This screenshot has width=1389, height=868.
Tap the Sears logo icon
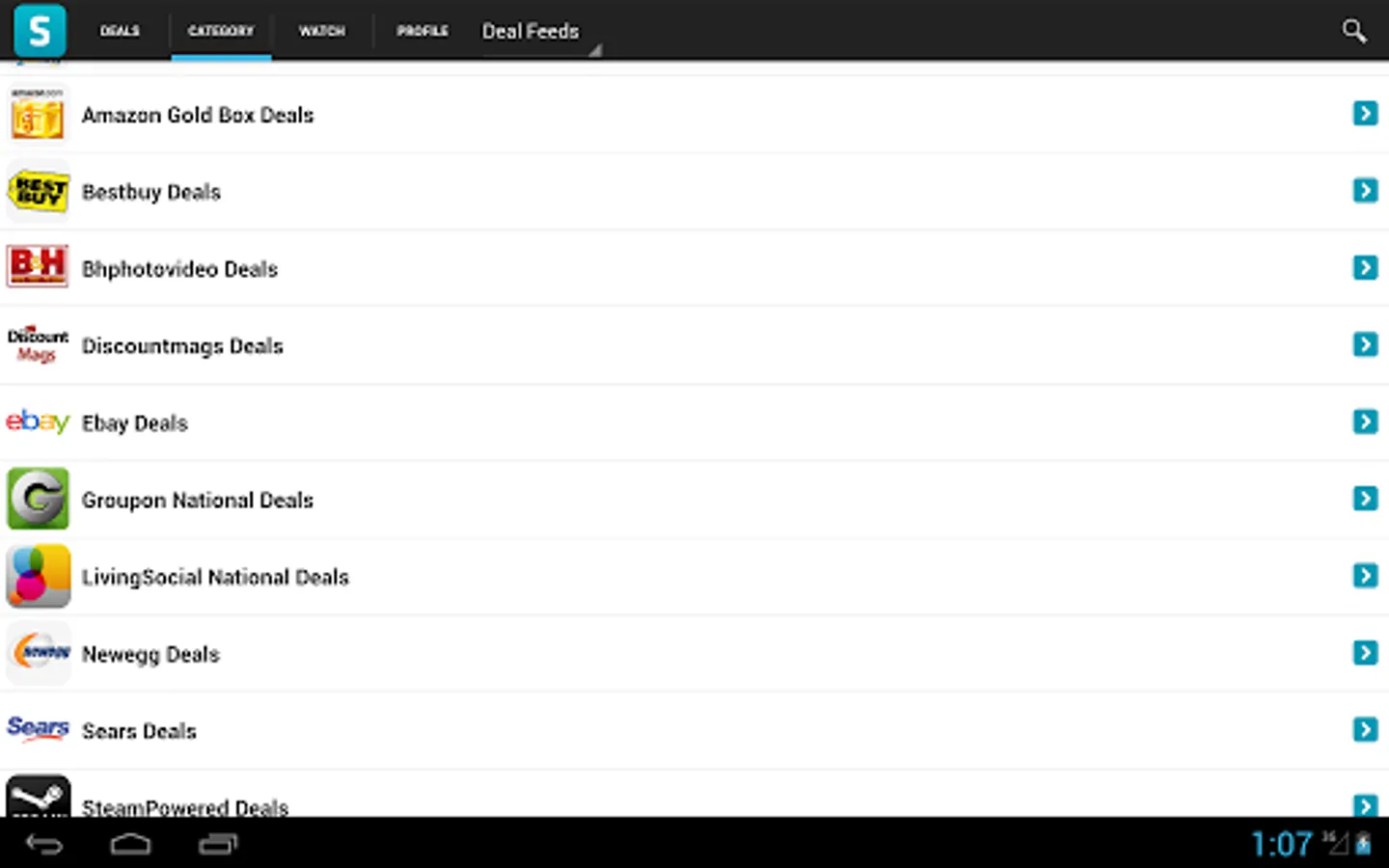[38, 728]
